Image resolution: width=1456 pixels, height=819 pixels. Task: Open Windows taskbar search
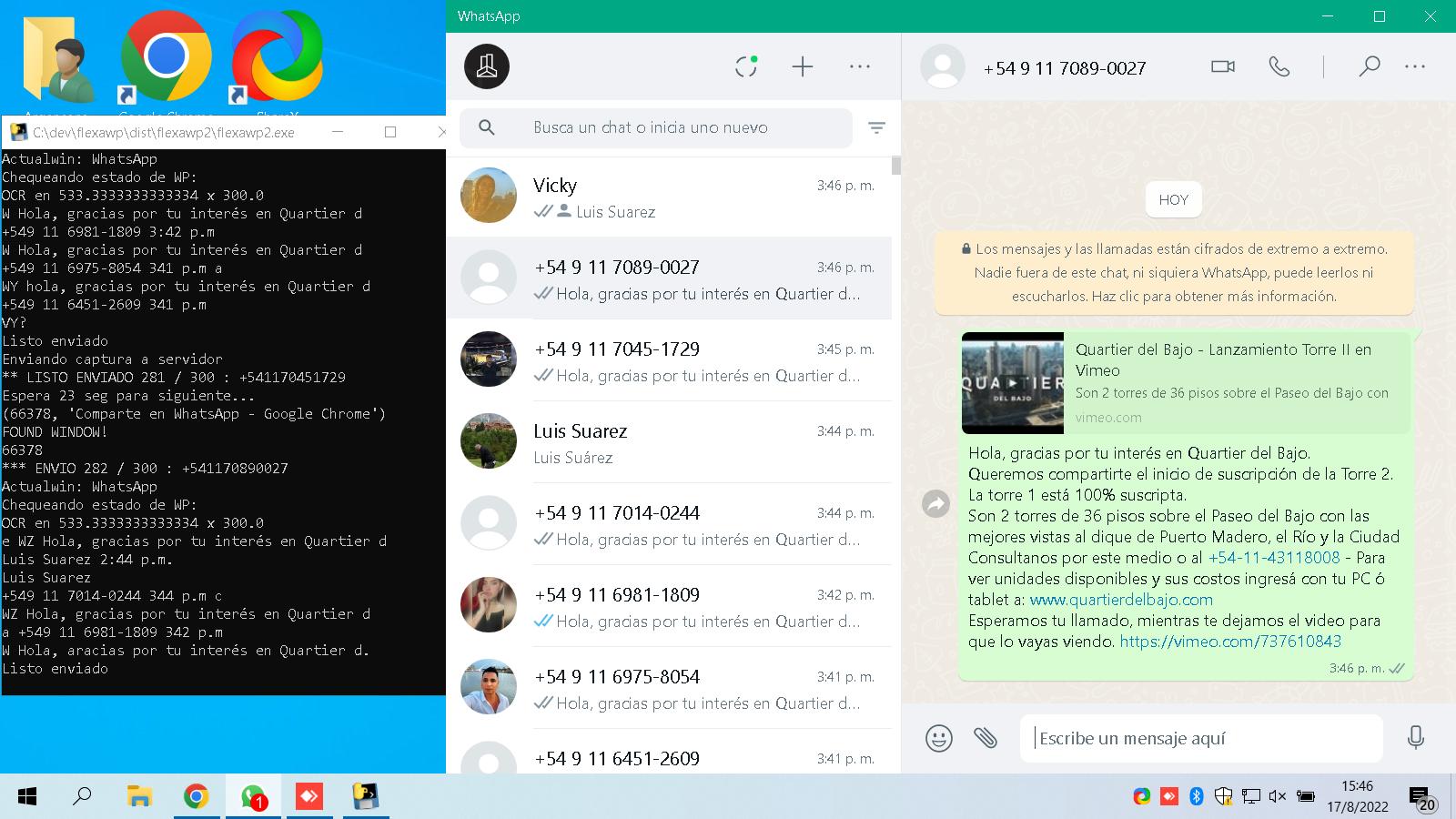(x=82, y=797)
